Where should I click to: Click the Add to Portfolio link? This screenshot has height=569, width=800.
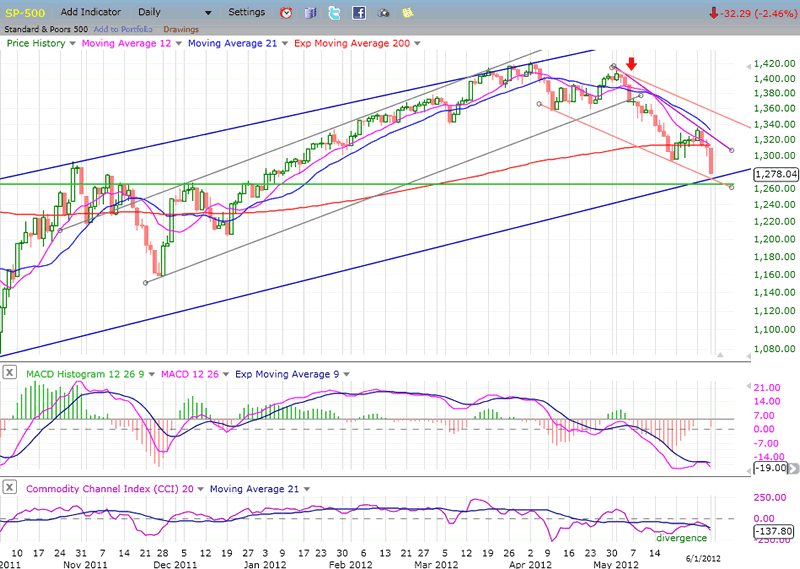tap(123, 30)
